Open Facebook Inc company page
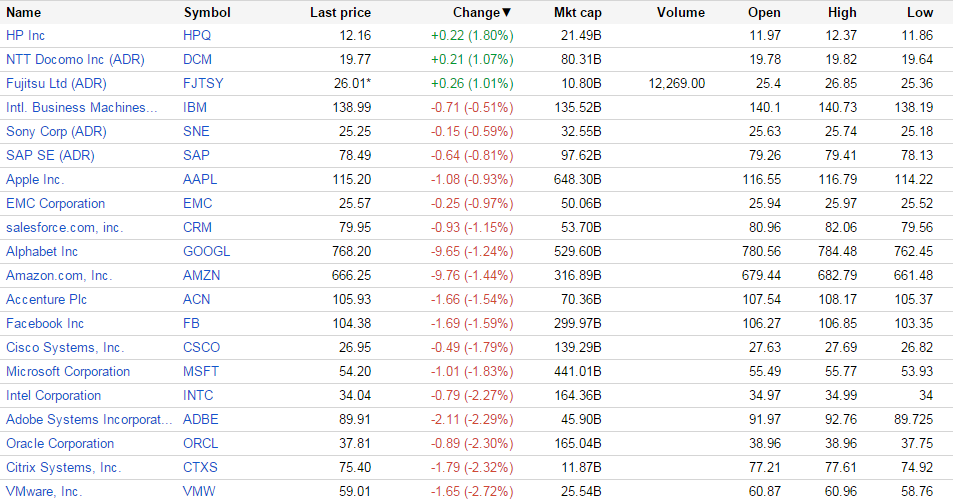 point(45,323)
